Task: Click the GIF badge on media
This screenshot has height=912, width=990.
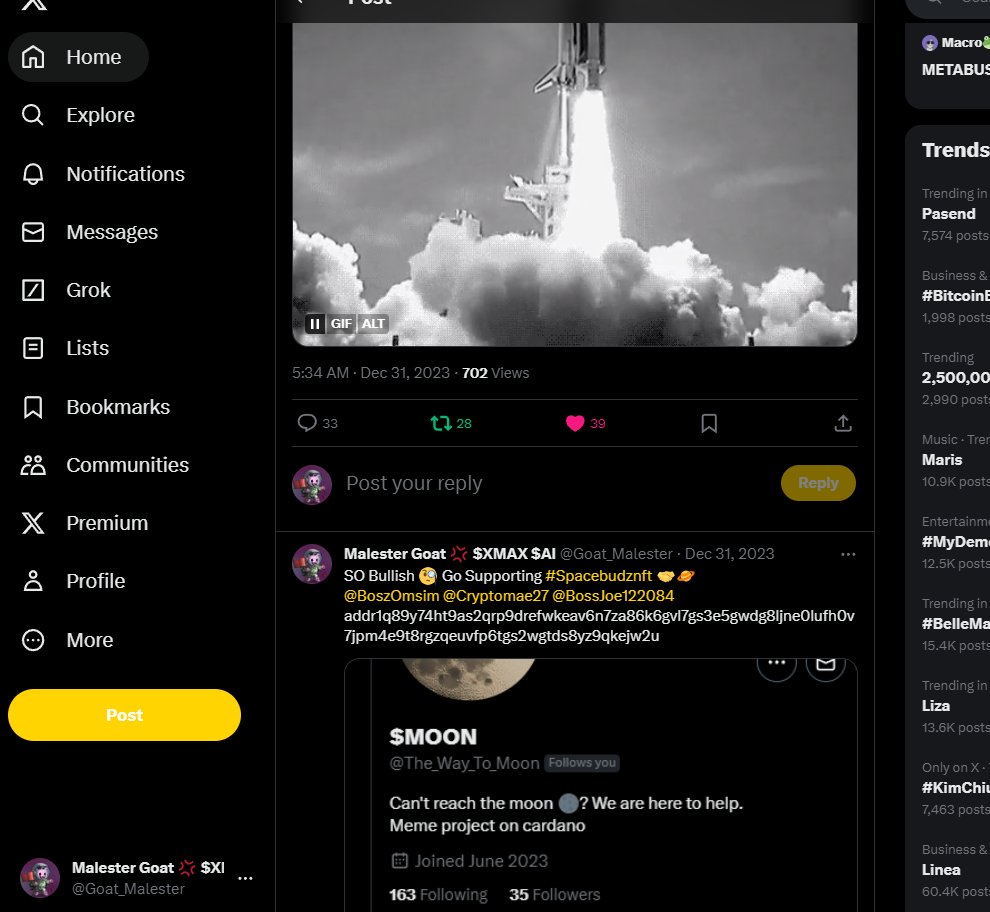Action: 341,324
